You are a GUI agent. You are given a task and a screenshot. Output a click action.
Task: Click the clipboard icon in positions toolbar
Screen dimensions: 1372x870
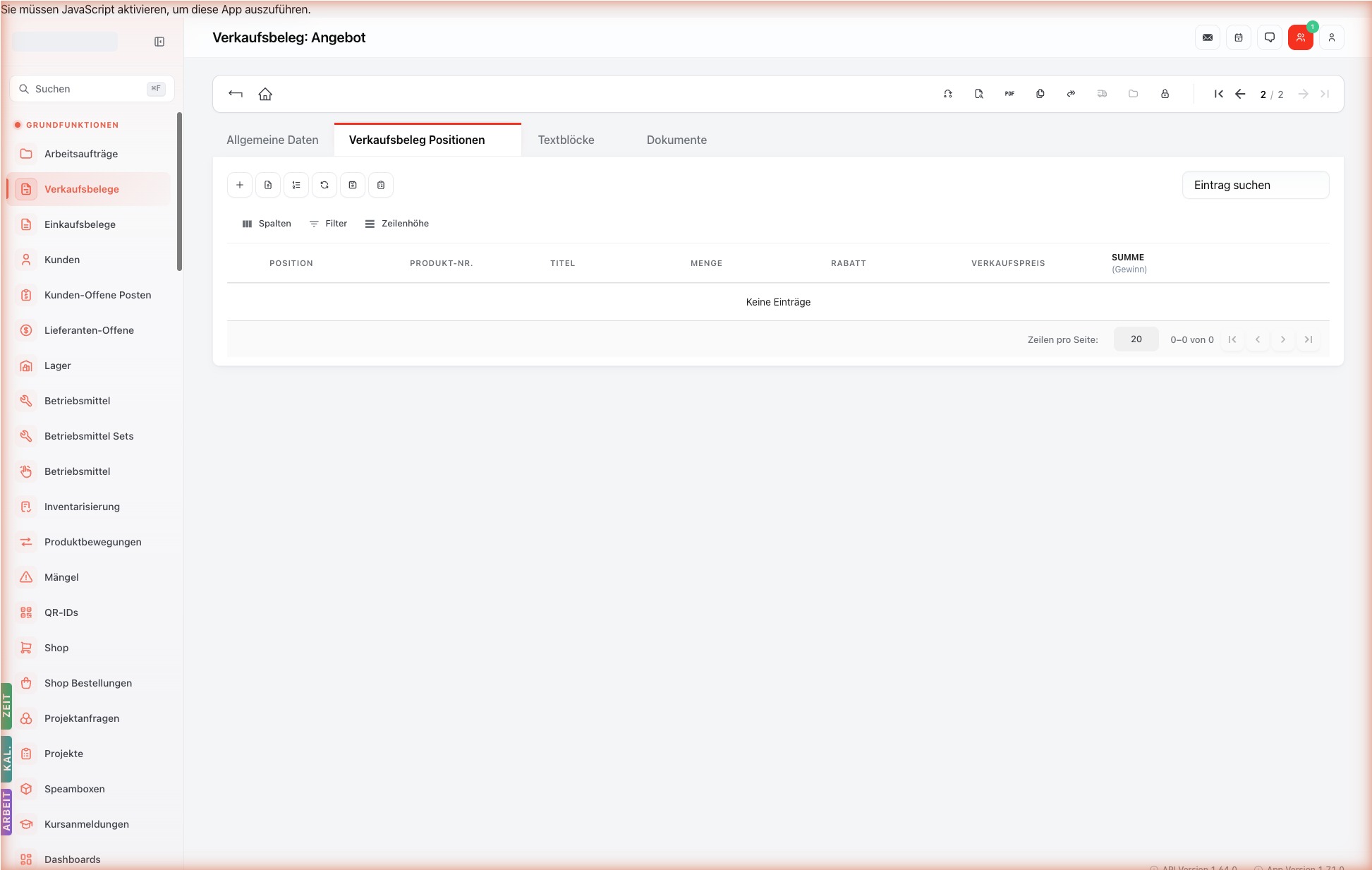pos(381,185)
